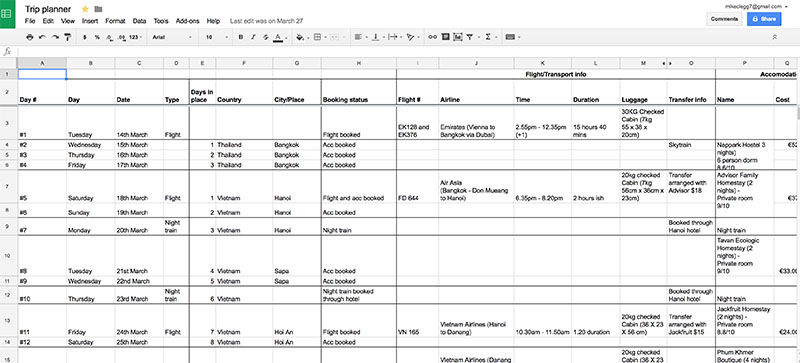Click the Comments button
Screen dimensions: 800x363
pyautogui.click(x=724, y=19)
